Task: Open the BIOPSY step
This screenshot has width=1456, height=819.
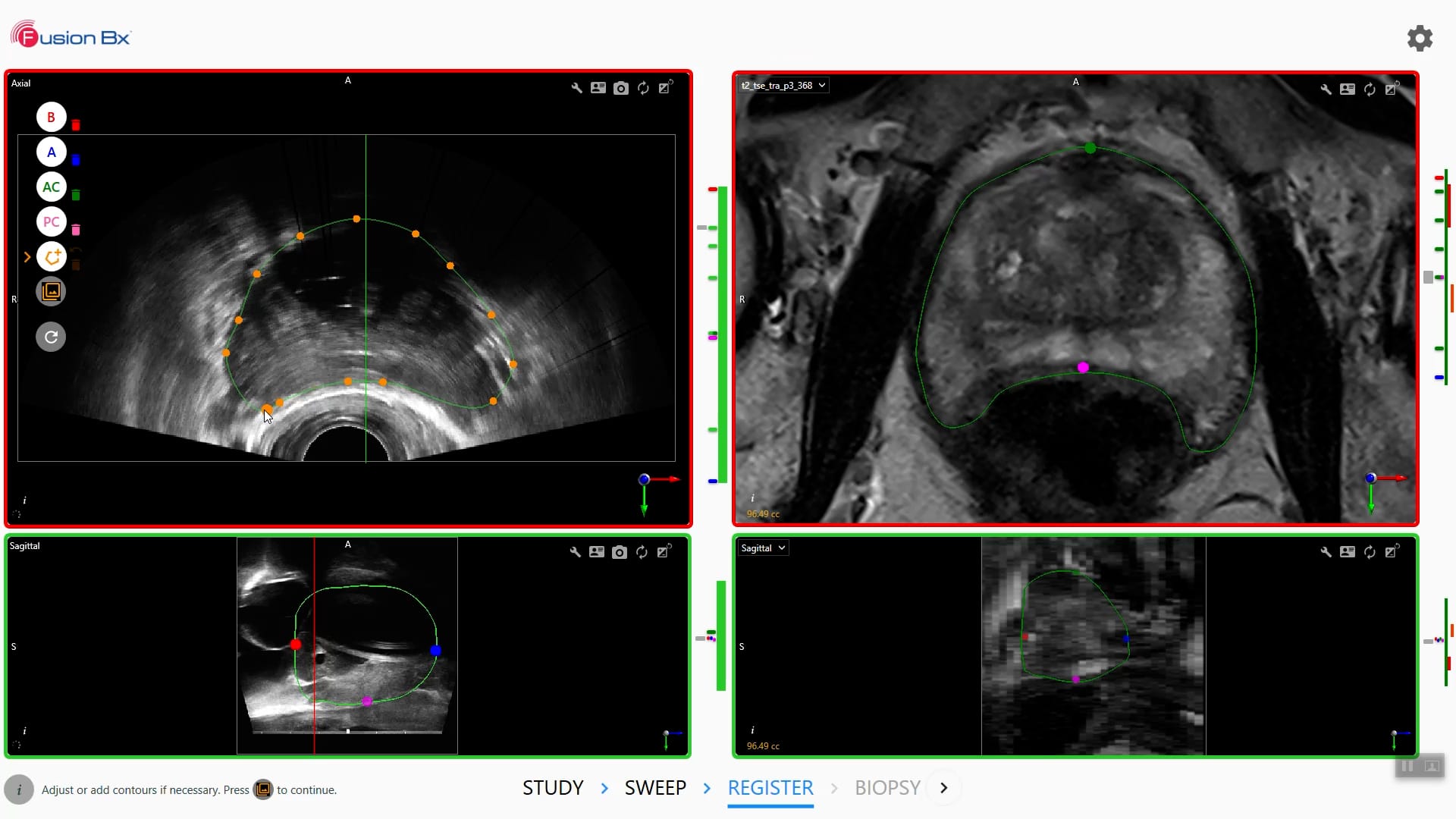Action: point(887,788)
